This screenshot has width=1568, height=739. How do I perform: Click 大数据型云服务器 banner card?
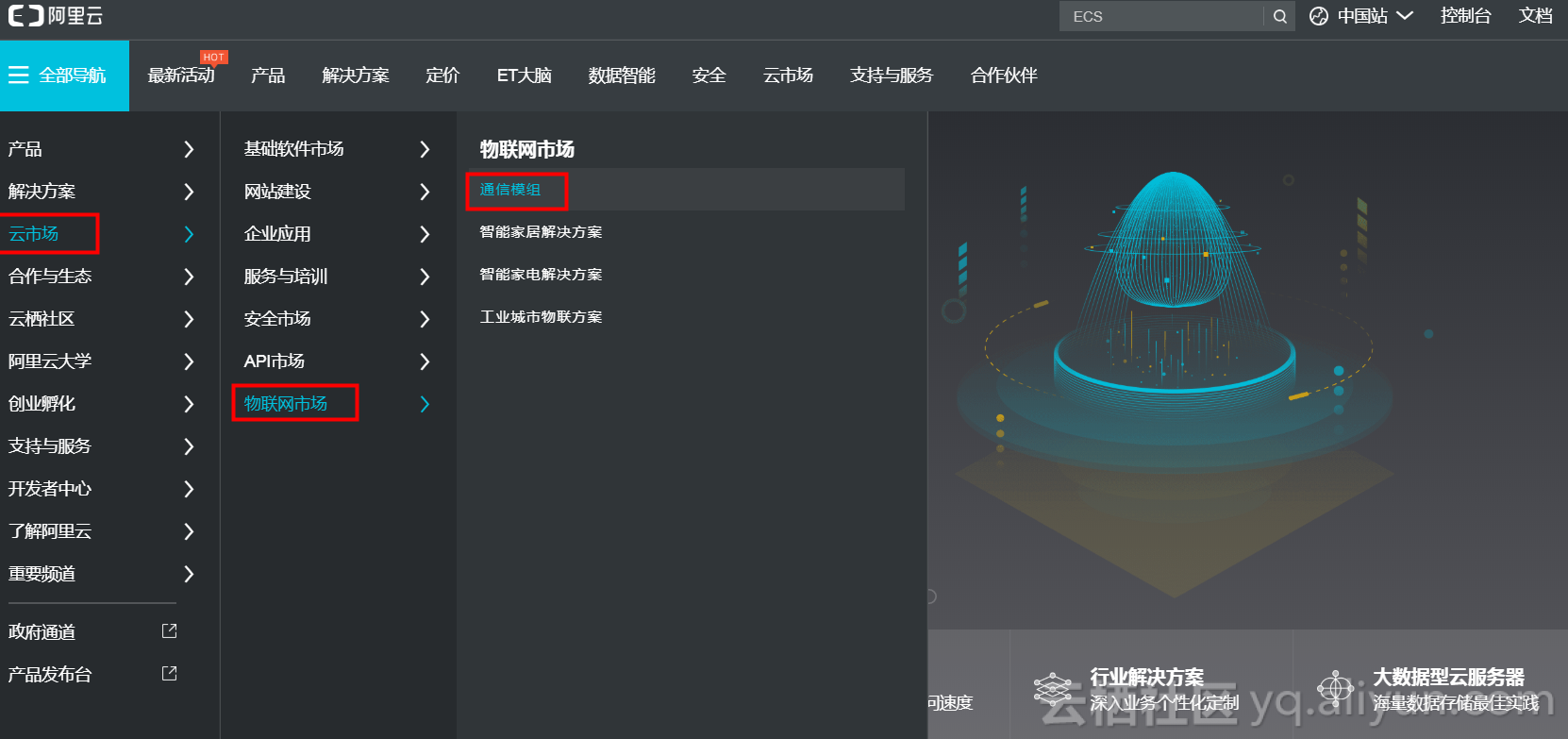(x=1430, y=684)
